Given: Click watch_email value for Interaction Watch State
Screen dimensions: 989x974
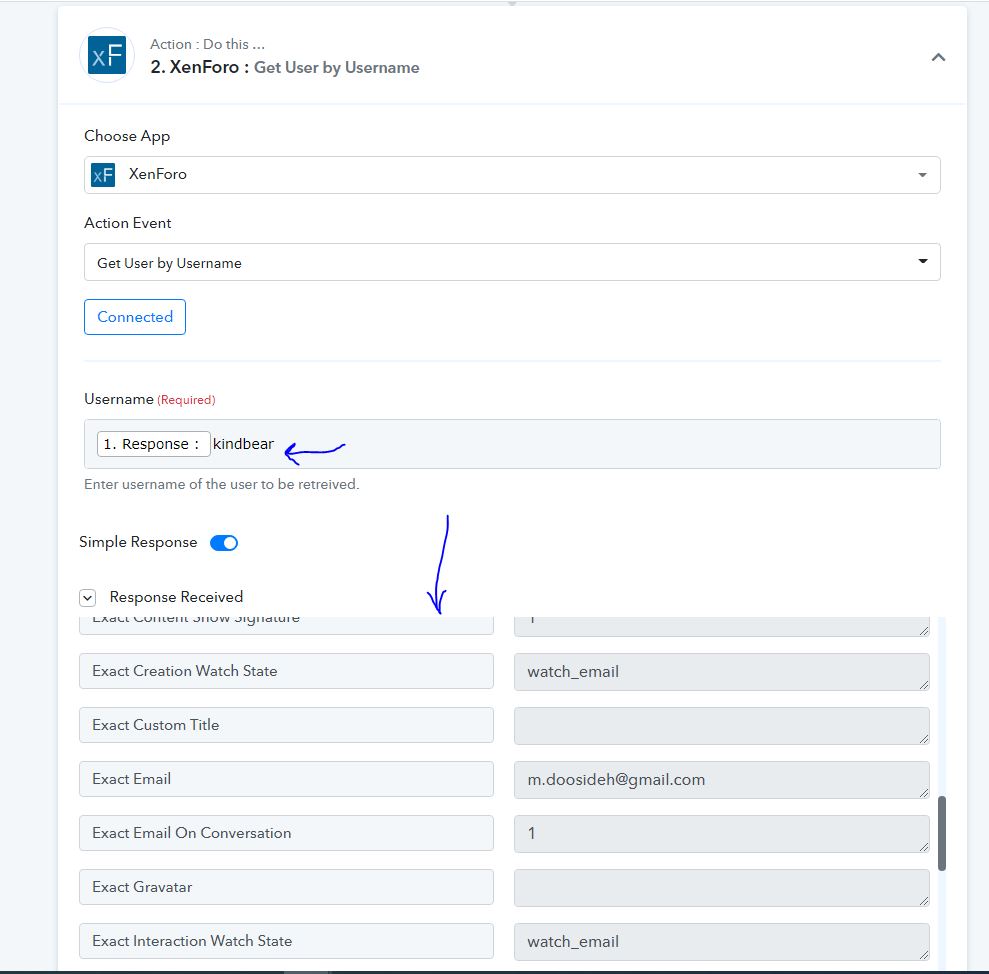Looking at the screenshot, I should tap(722, 941).
